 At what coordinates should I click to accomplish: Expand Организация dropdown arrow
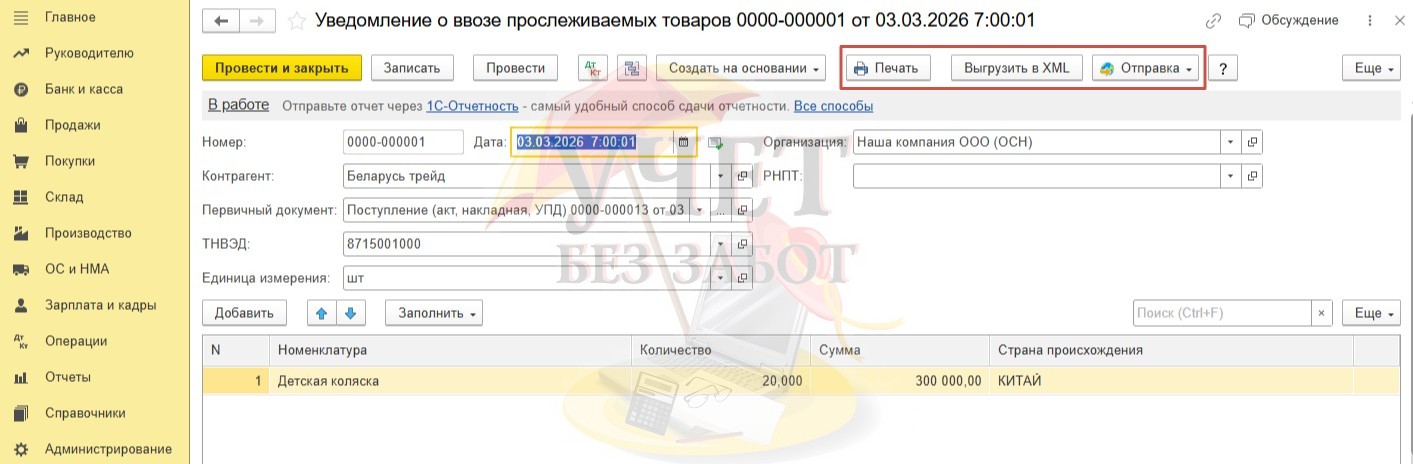pos(1231,142)
